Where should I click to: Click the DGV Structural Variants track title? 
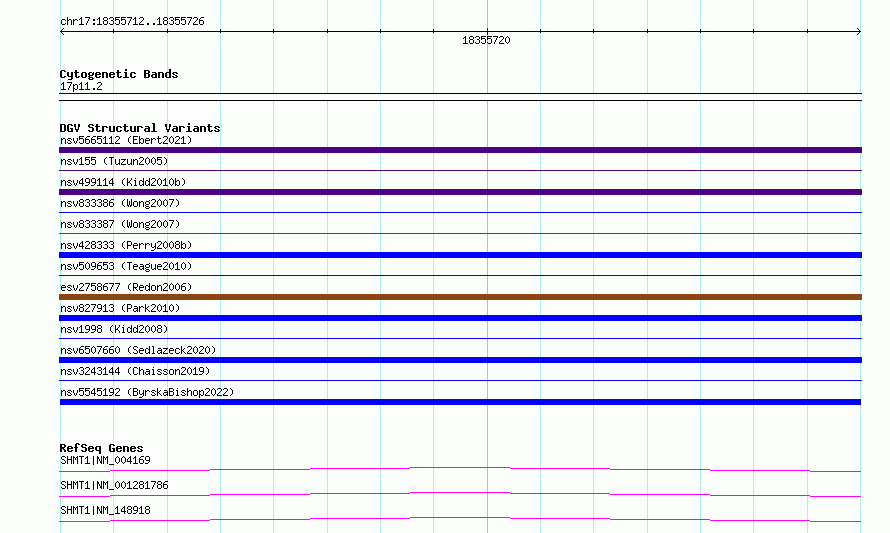tap(140, 128)
